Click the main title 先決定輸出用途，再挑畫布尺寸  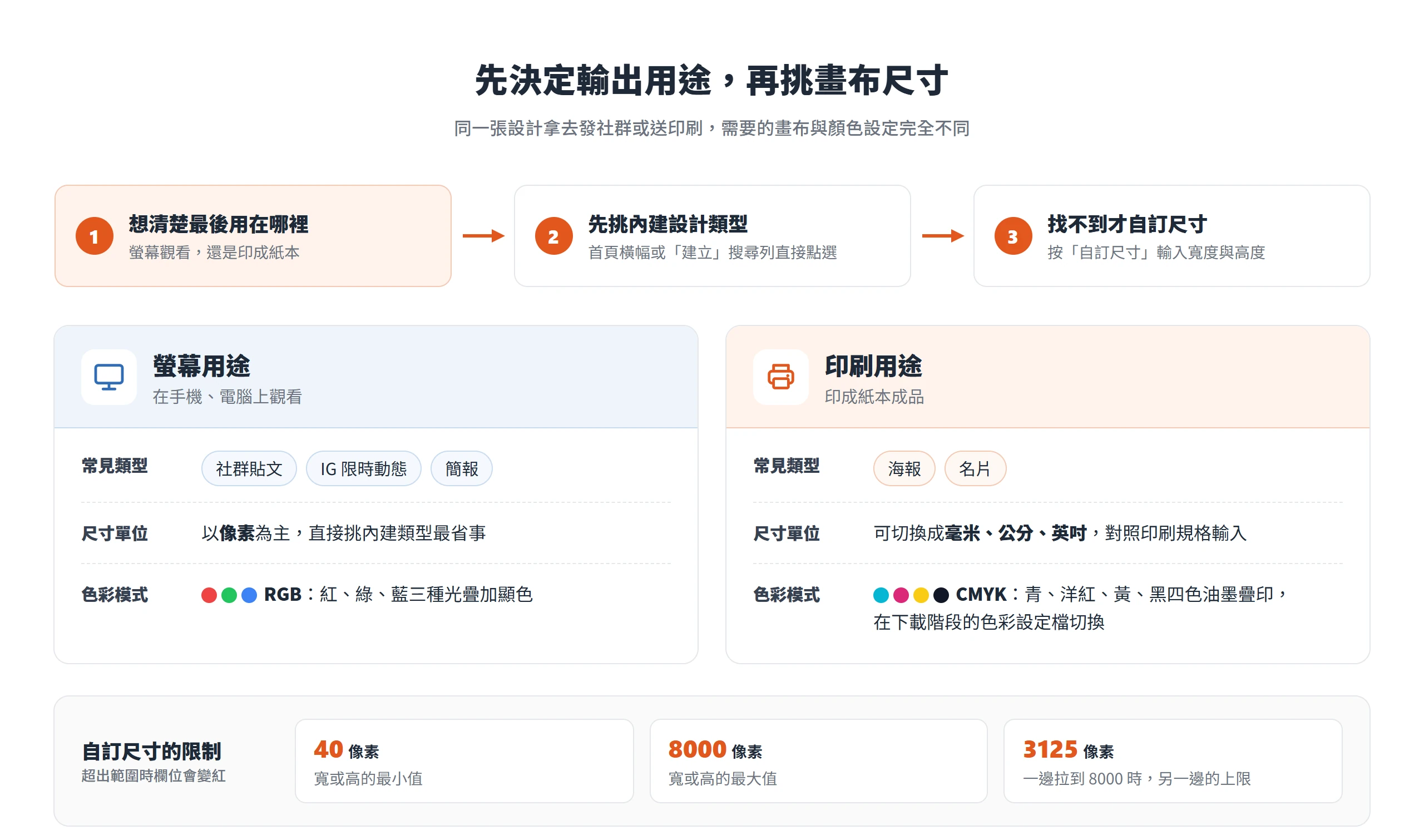[x=712, y=80]
